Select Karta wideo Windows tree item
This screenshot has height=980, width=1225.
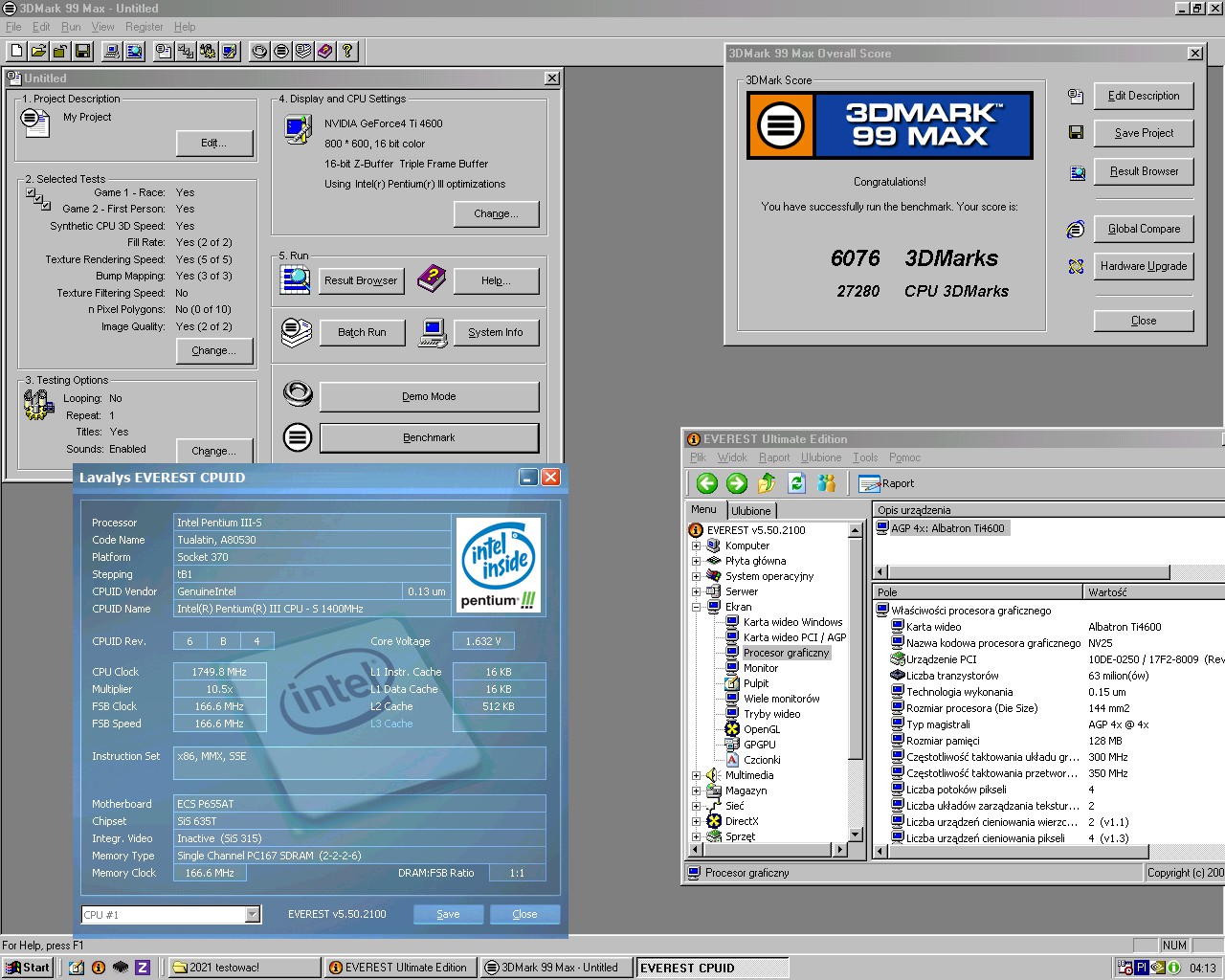[792, 622]
